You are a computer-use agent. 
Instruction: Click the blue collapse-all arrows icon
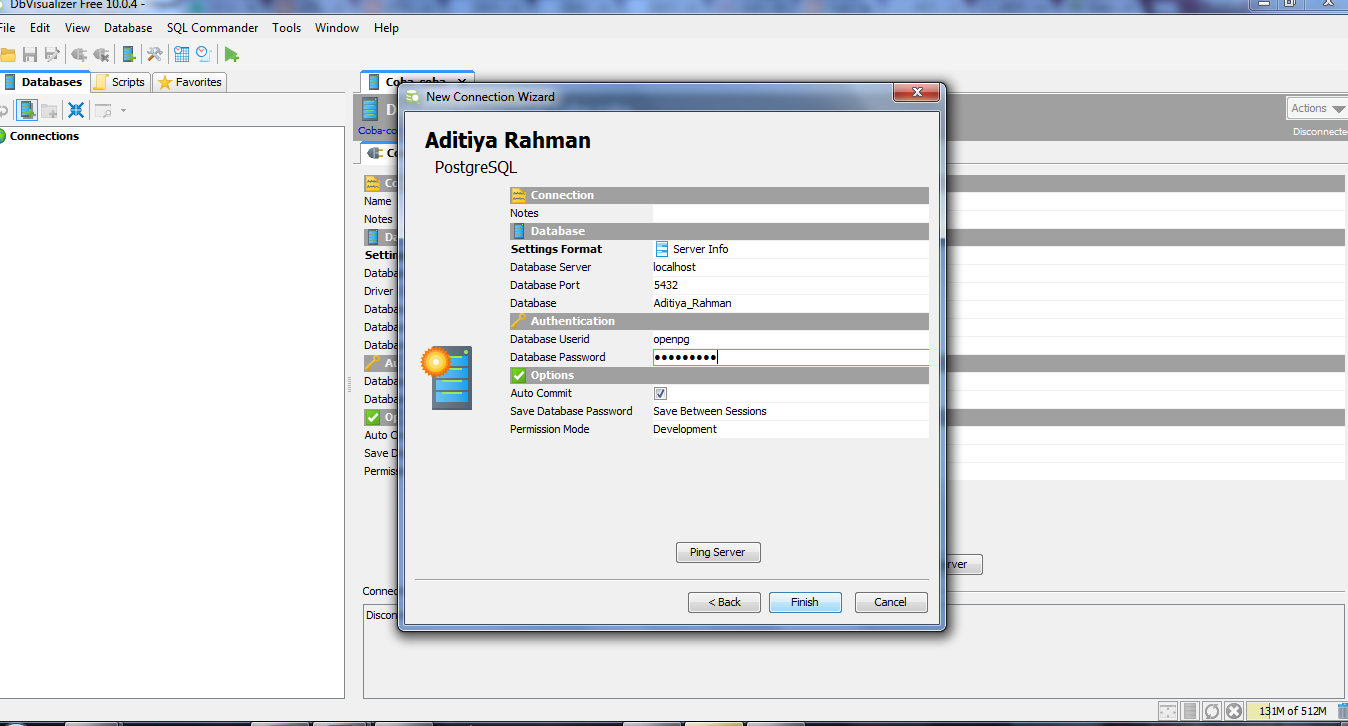75,110
